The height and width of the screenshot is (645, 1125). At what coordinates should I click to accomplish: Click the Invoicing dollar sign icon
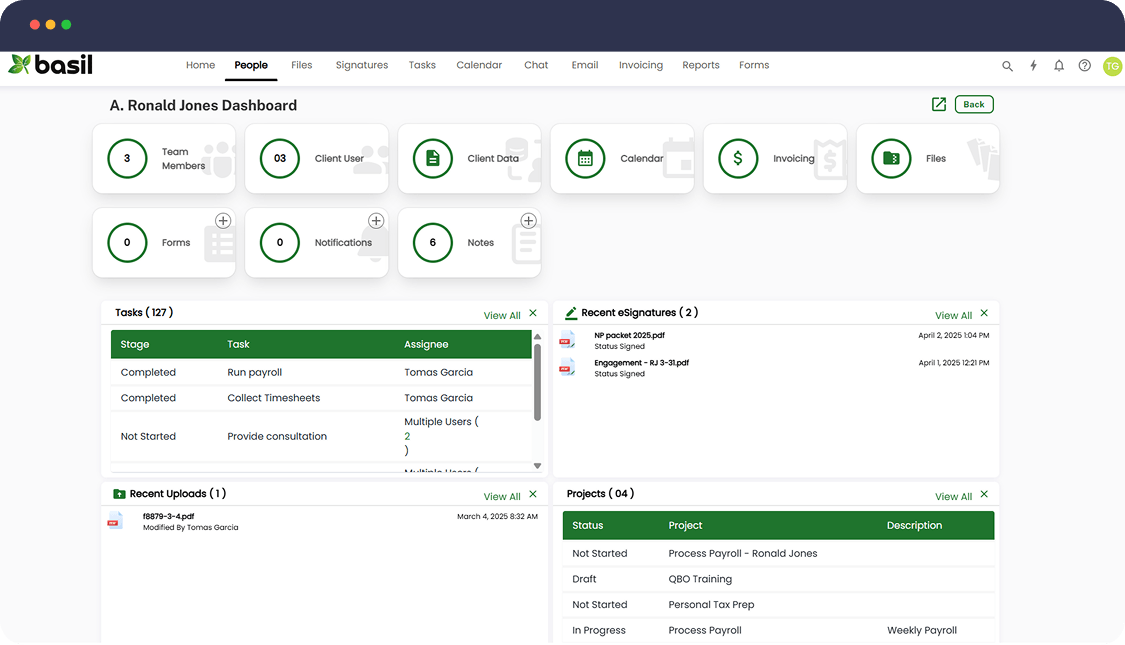(738, 159)
